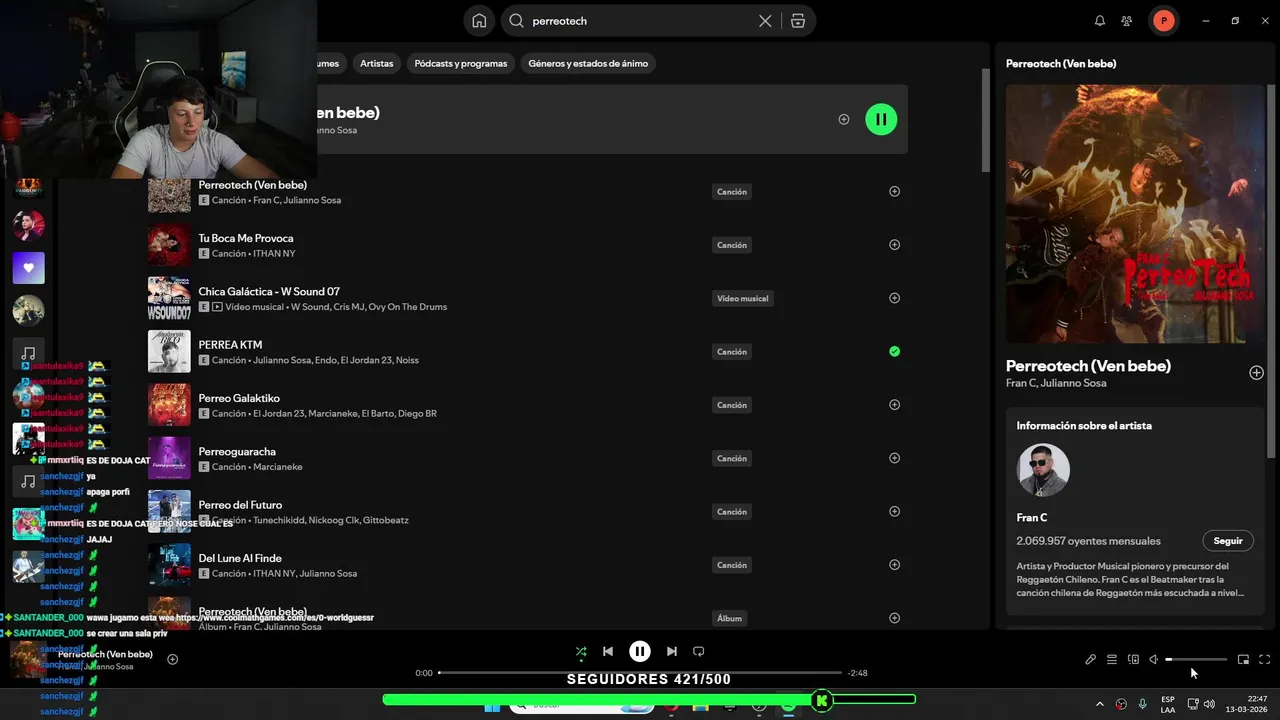Add Tu Boca Me Provoca to library
This screenshot has width=1280, height=720.
click(x=894, y=245)
